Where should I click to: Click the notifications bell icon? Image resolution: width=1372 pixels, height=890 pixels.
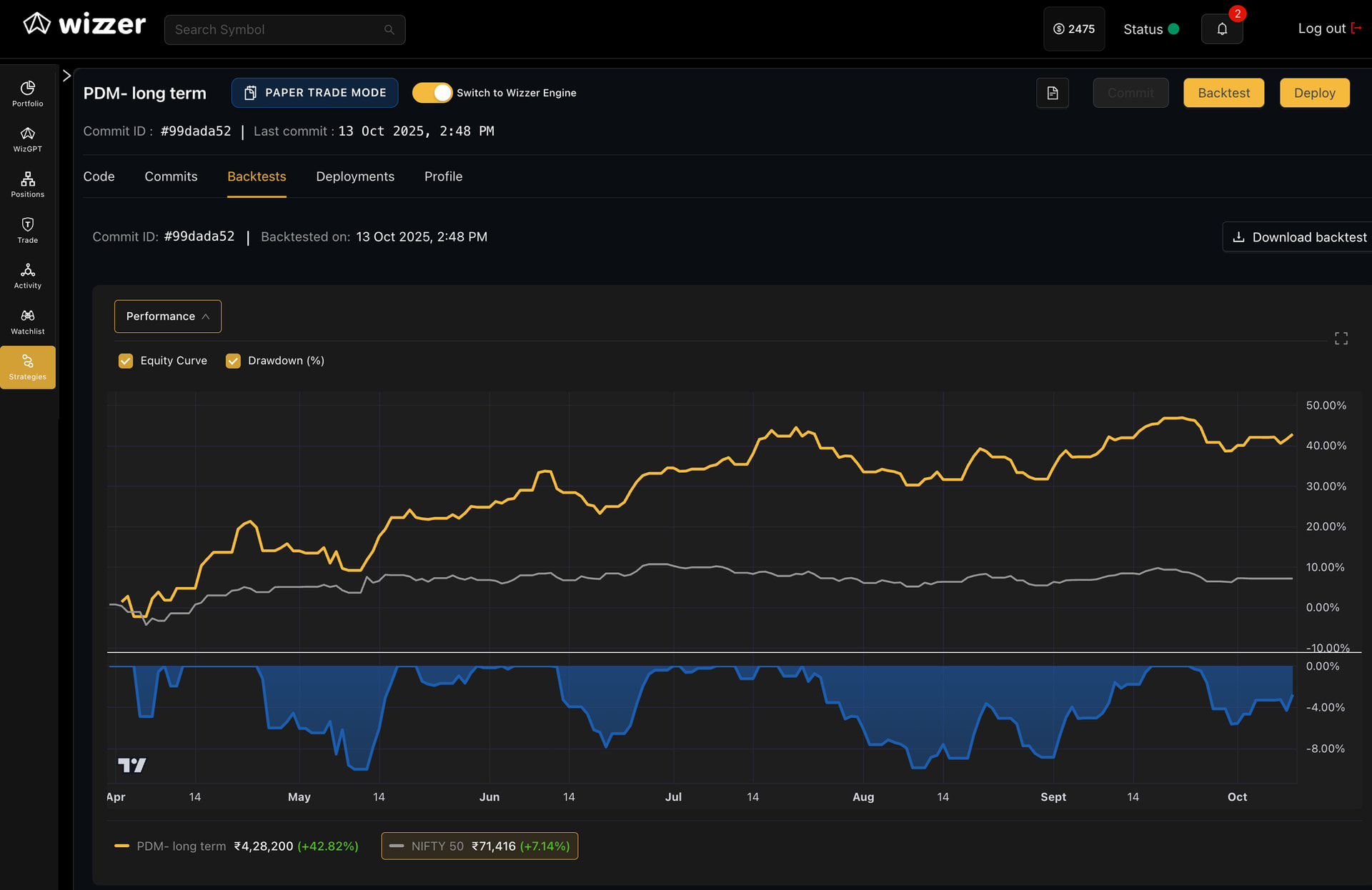(1222, 29)
